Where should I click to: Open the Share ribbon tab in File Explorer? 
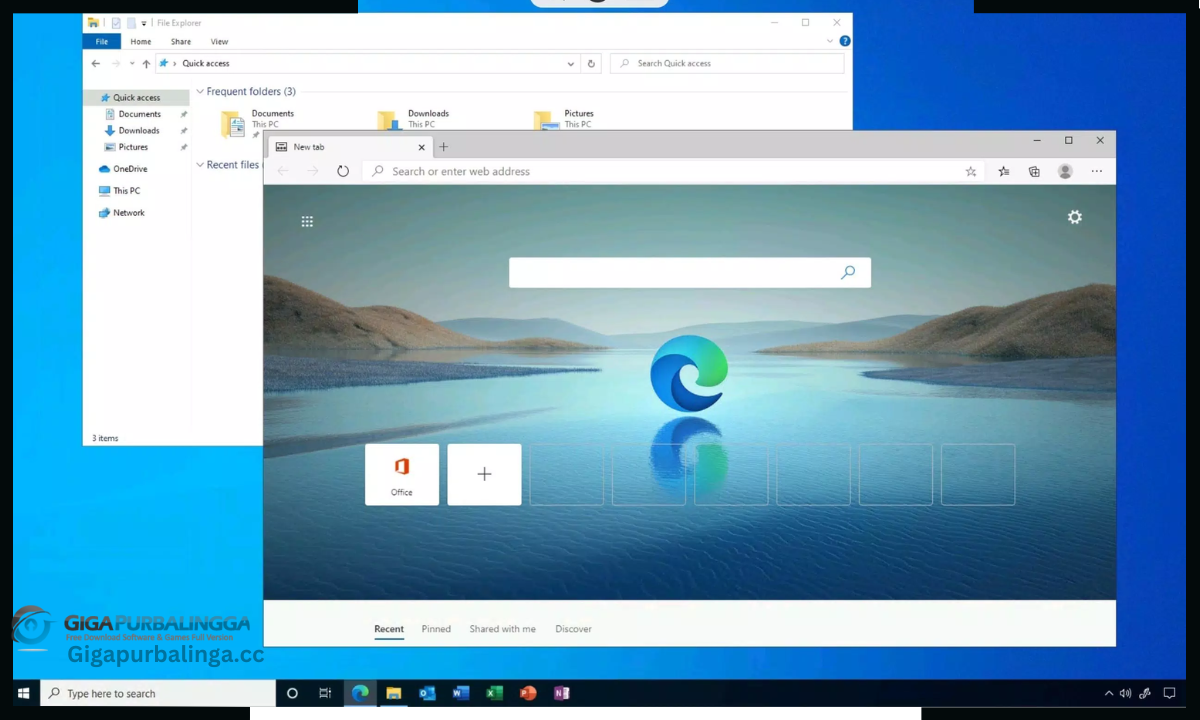coord(181,42)
